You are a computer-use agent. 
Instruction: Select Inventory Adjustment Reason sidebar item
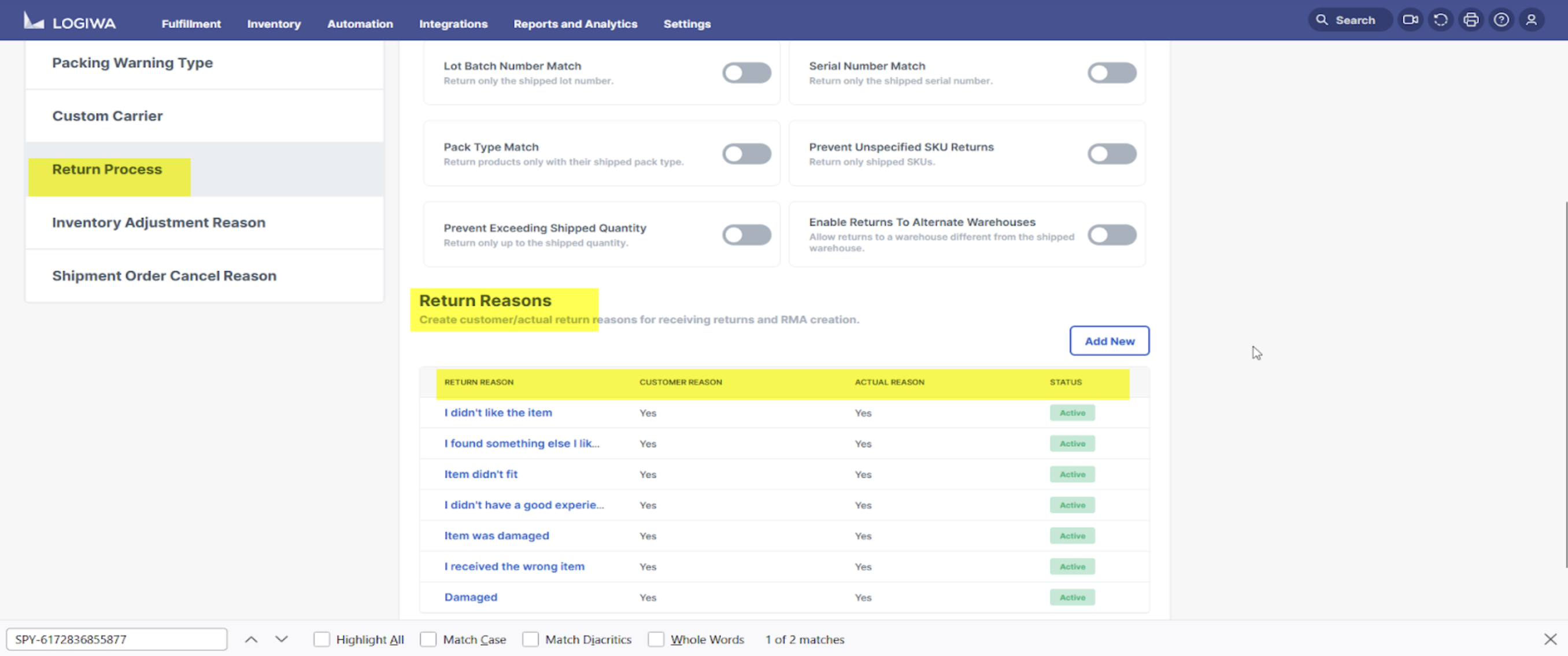(159, 223)
